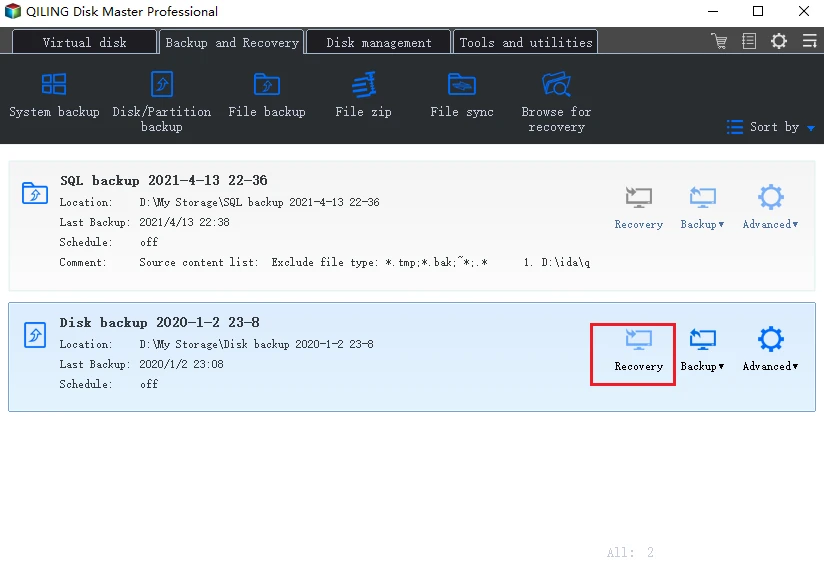Open the log list icon
The width and height of the screenshot is (824, 565).
tap(749, 41)
